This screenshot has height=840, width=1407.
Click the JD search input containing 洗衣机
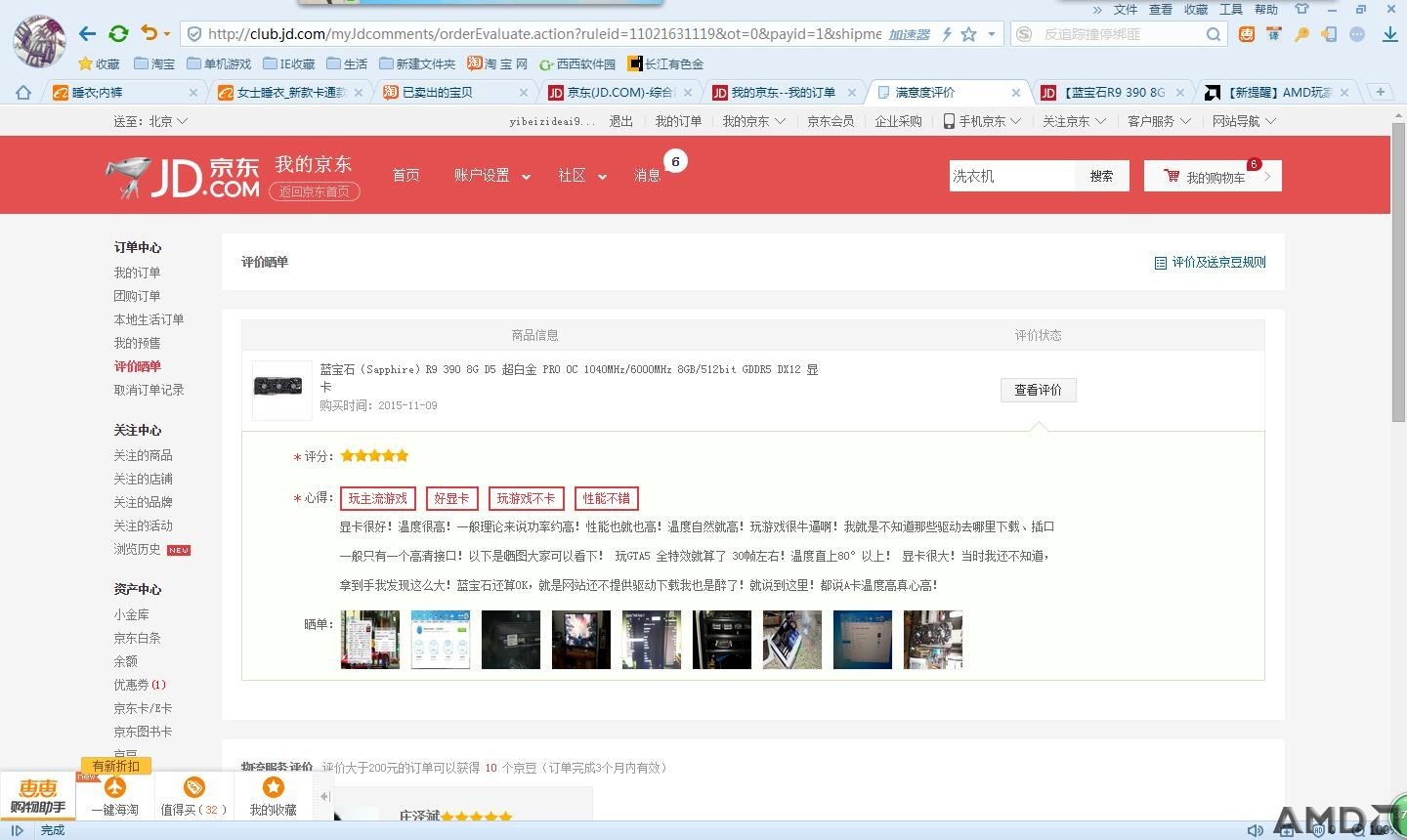(1011, 176)
